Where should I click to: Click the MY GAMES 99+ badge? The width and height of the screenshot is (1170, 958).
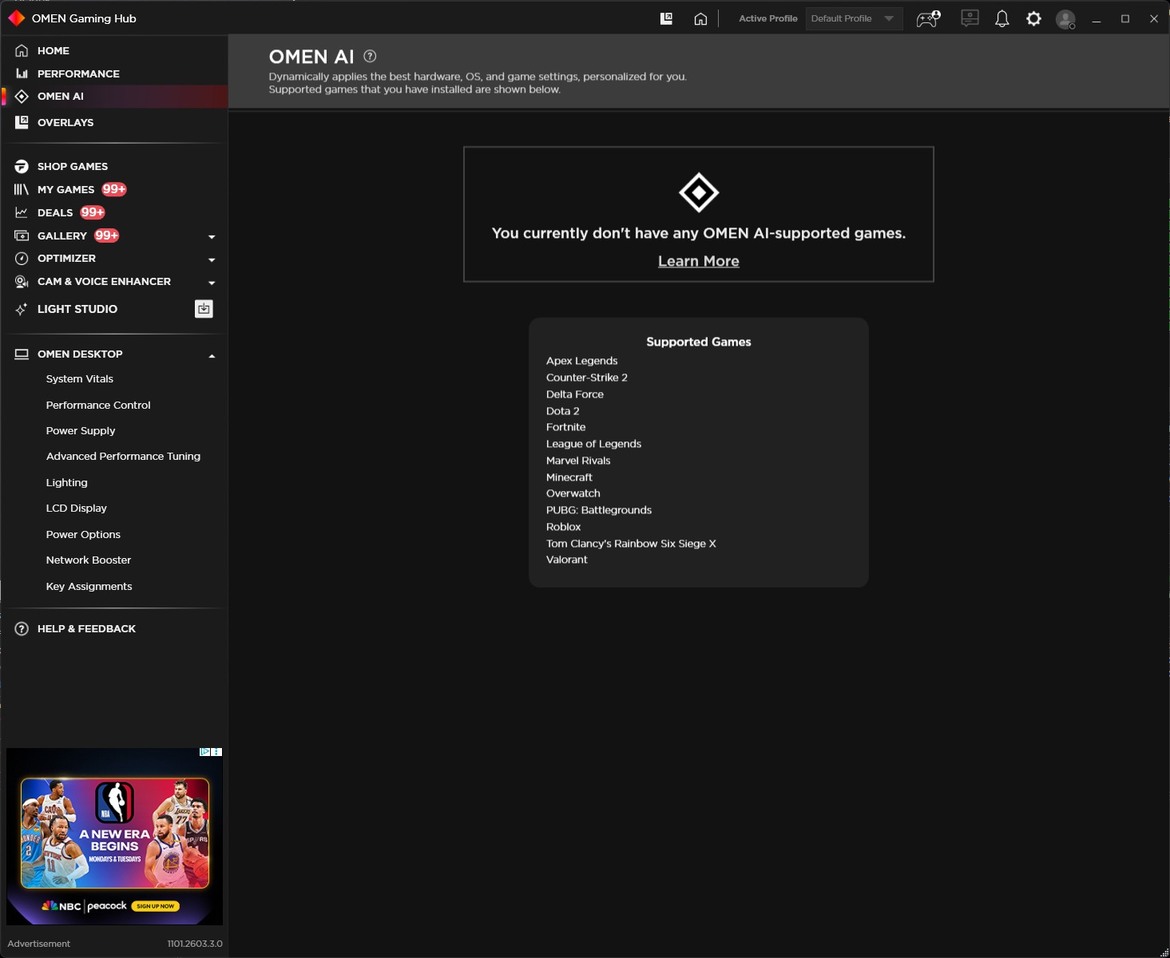coord(114,190)
